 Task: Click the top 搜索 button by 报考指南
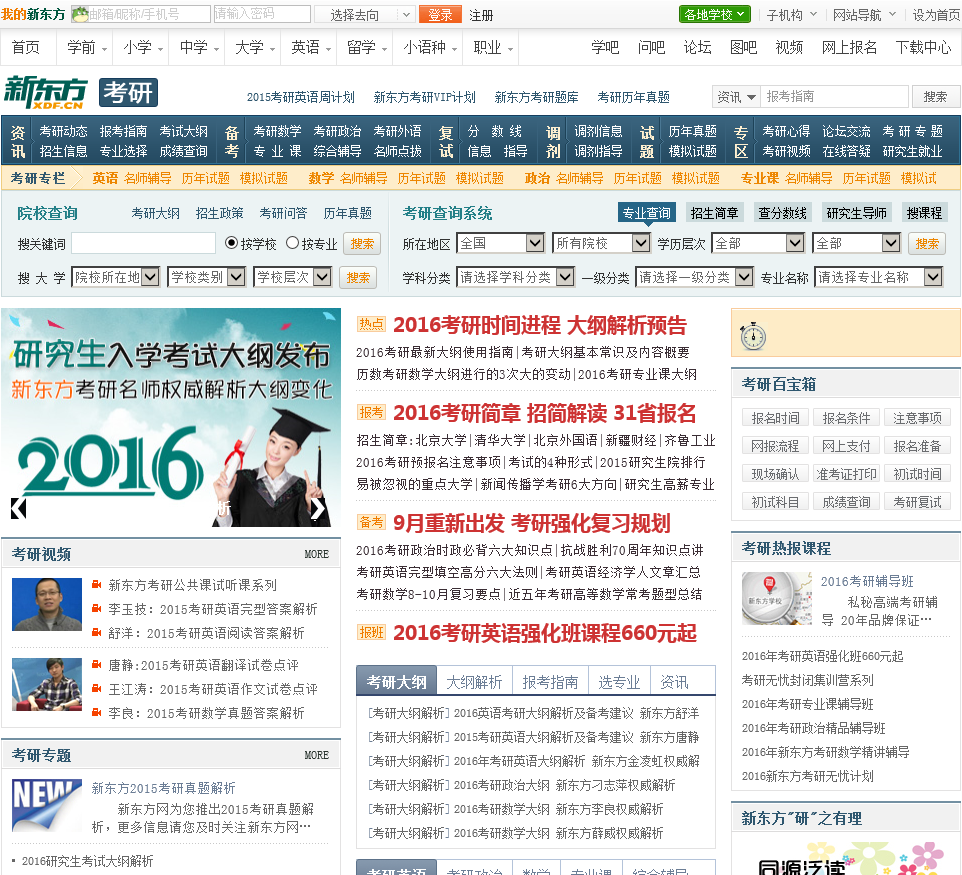[934, 96]
